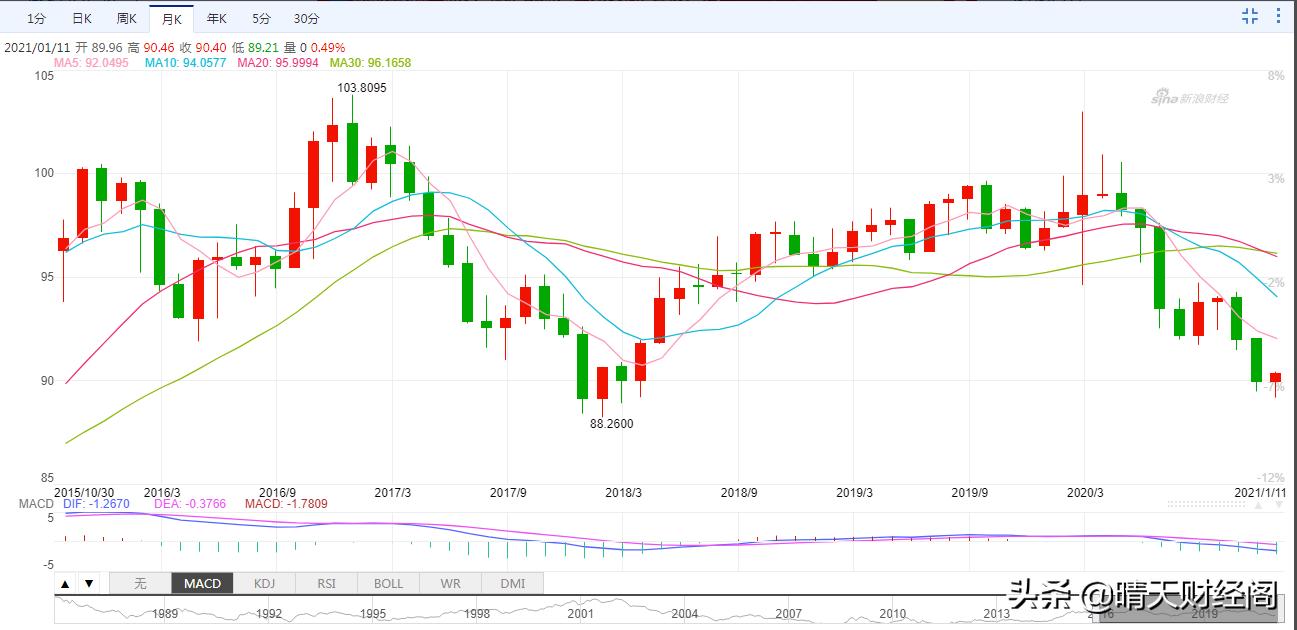
Task: Enable the RSI indicator
Action: [326, 583]
